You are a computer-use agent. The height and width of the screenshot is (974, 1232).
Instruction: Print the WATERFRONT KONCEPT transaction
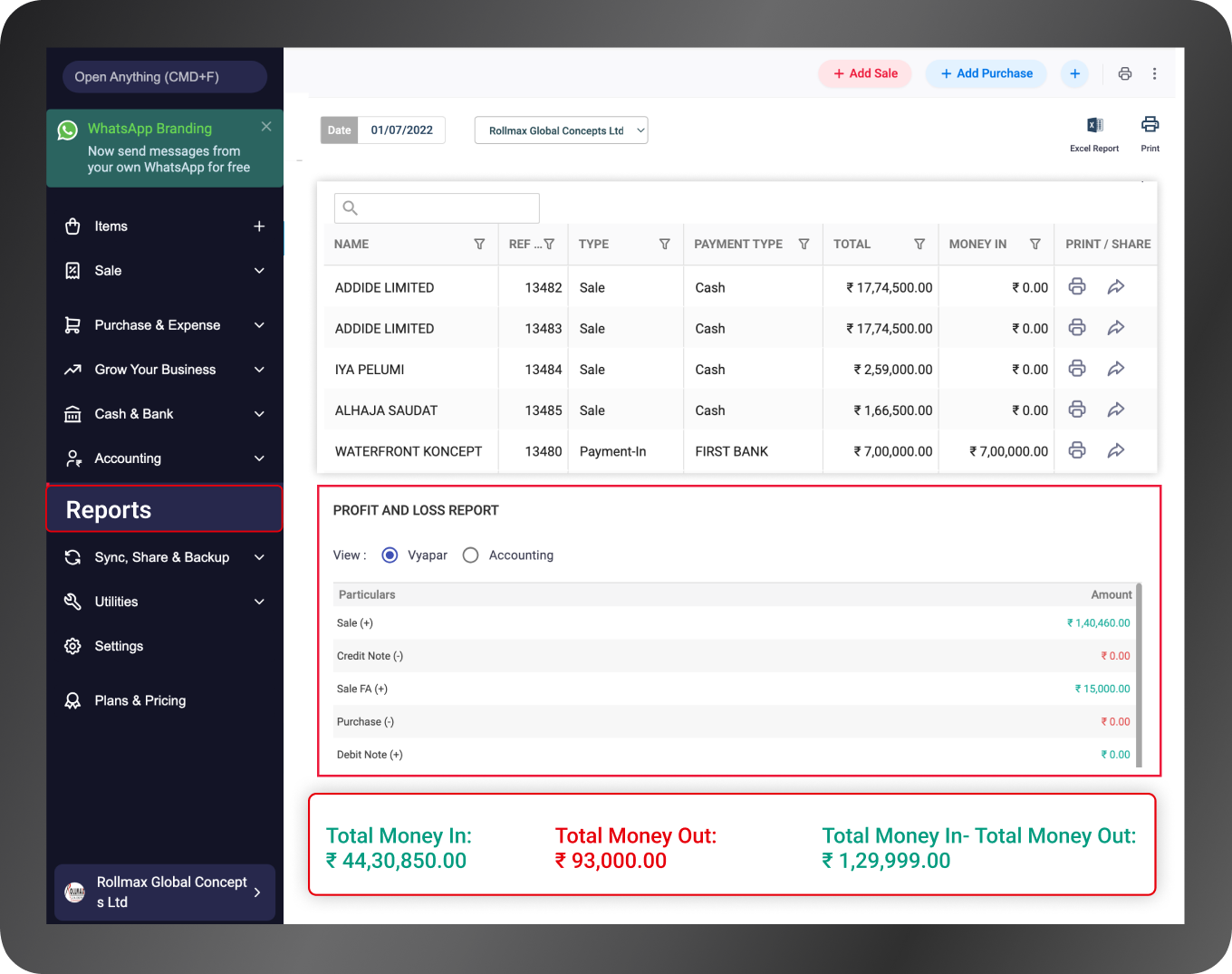tap(1077, 449)
